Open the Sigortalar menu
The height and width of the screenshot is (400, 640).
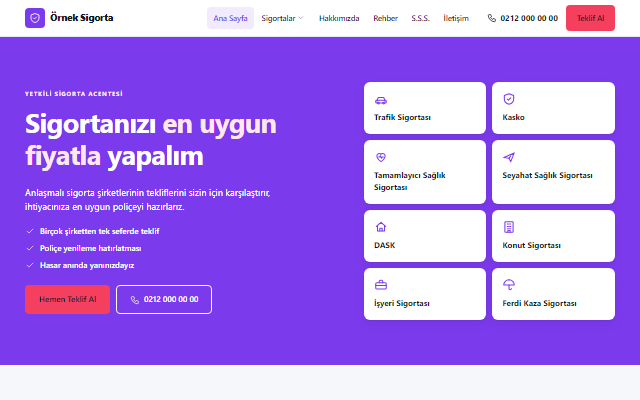282,18
